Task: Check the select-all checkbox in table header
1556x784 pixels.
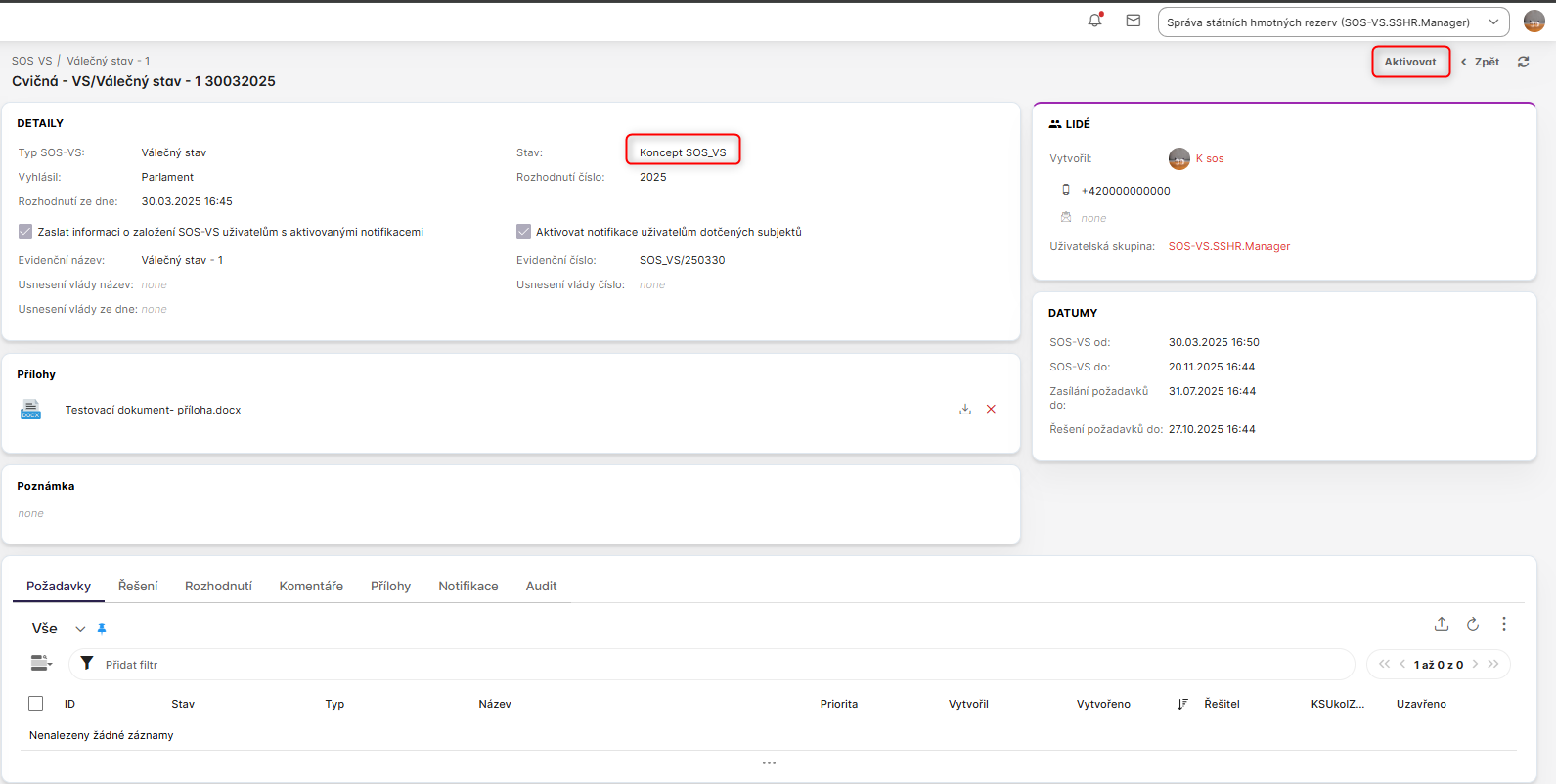Action: (x=36, y=703)
